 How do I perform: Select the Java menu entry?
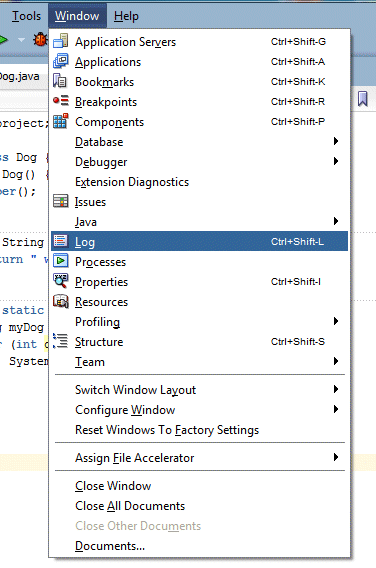coord(199,222)
